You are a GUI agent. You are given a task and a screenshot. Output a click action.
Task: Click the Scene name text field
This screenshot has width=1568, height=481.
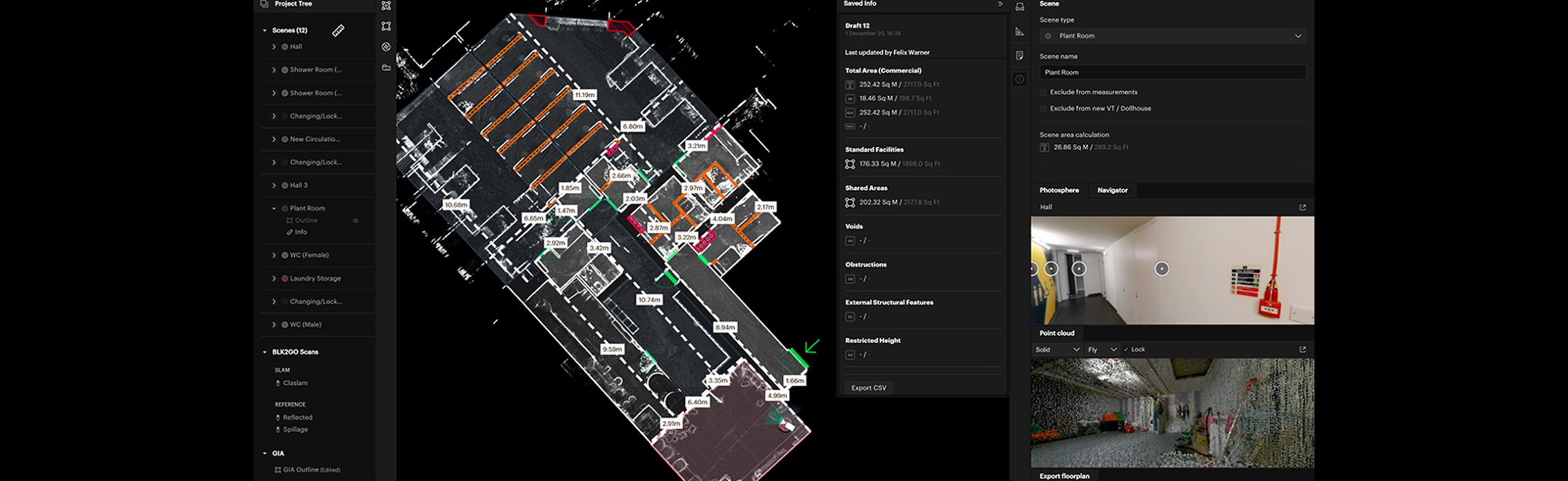click(1172, 72)
